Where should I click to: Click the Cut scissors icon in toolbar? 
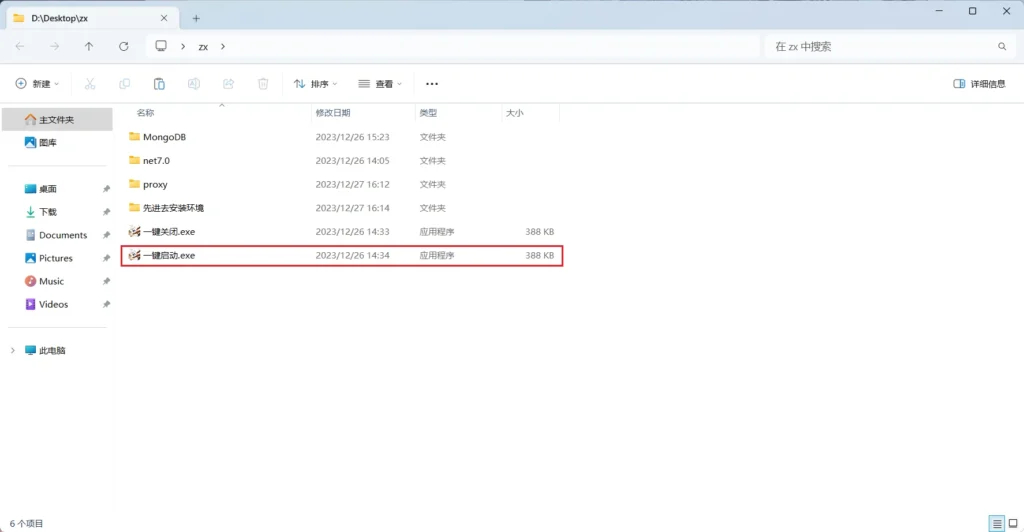[x=90, y=84]
